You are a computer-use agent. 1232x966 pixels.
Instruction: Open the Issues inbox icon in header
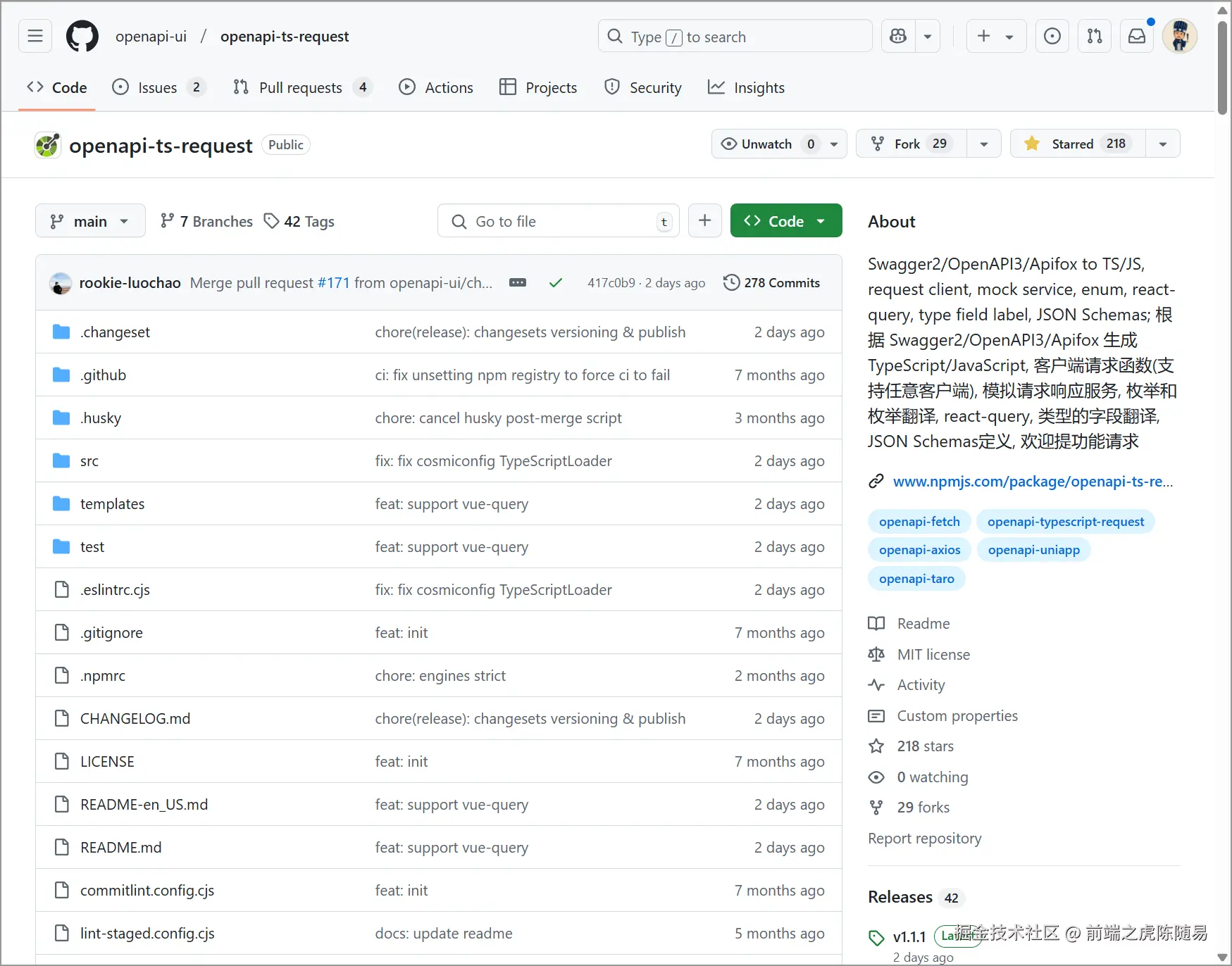coord(1052,36)
